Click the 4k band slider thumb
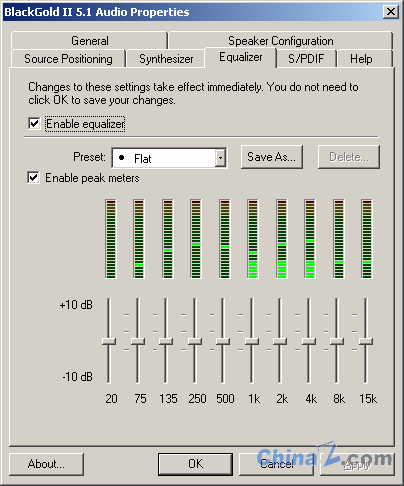 [x=309, y=341]
